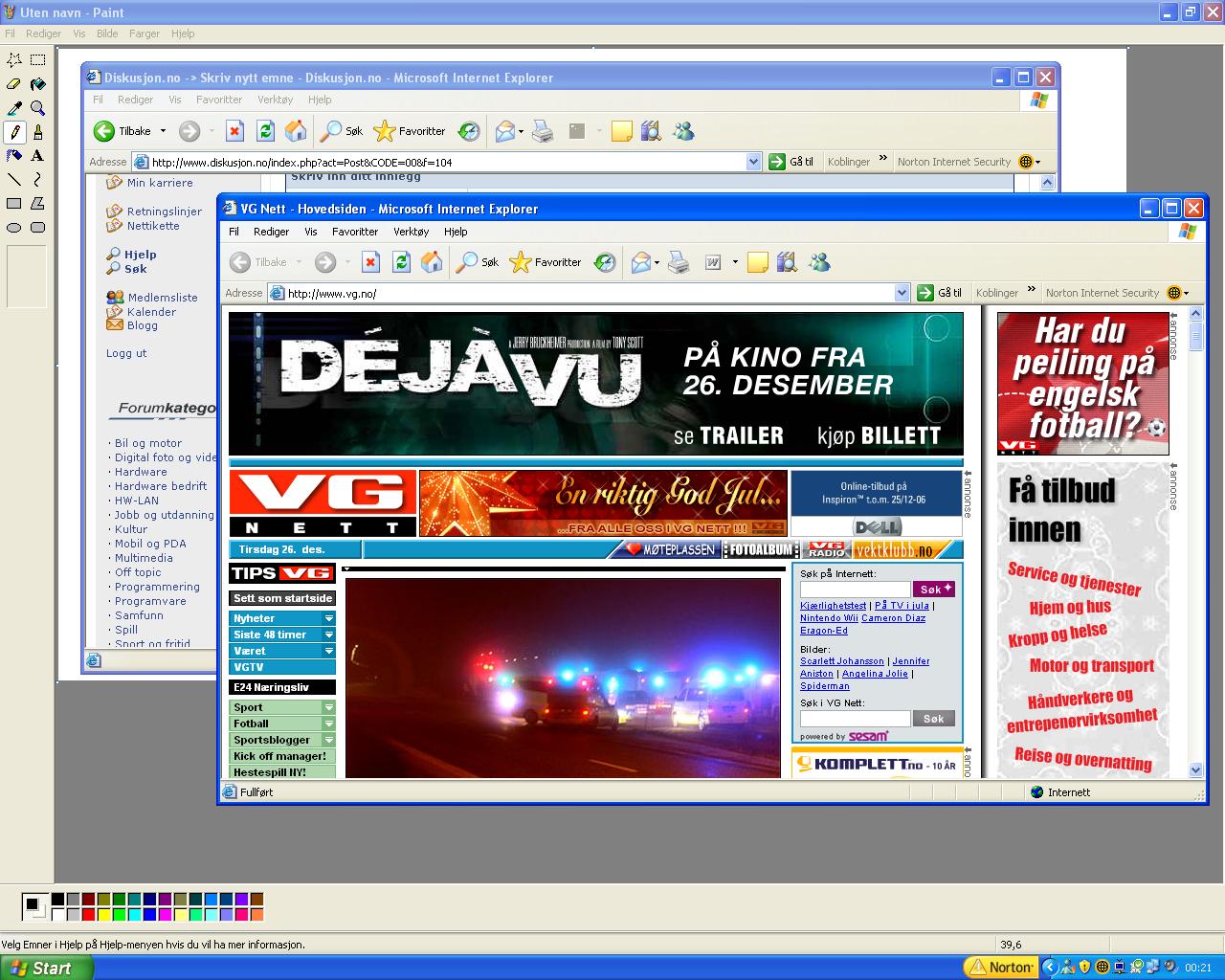Image resolution: width=1225 pixels, height=980 pixels.
Task: Open Paint's Bilde menu
Action: (107, 33)
